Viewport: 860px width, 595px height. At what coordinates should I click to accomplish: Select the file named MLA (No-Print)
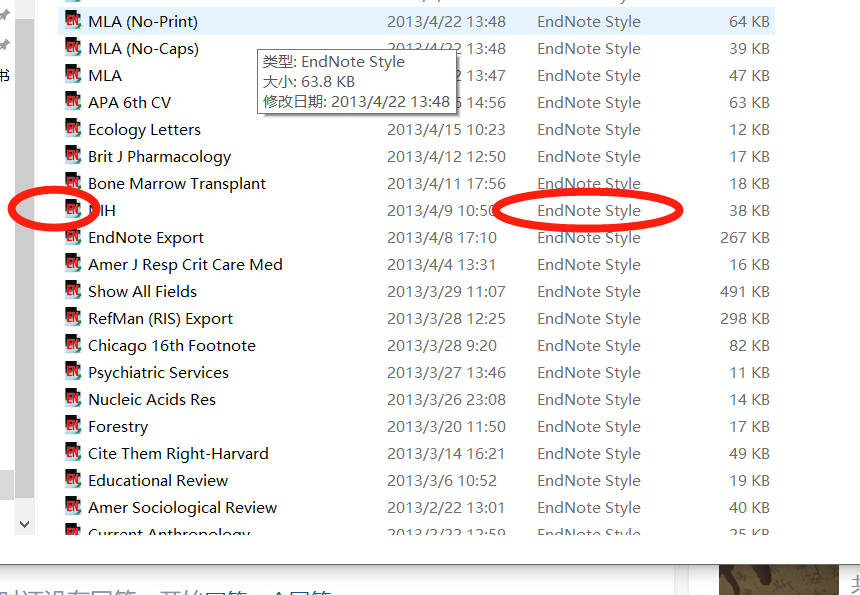coord(143,21)
